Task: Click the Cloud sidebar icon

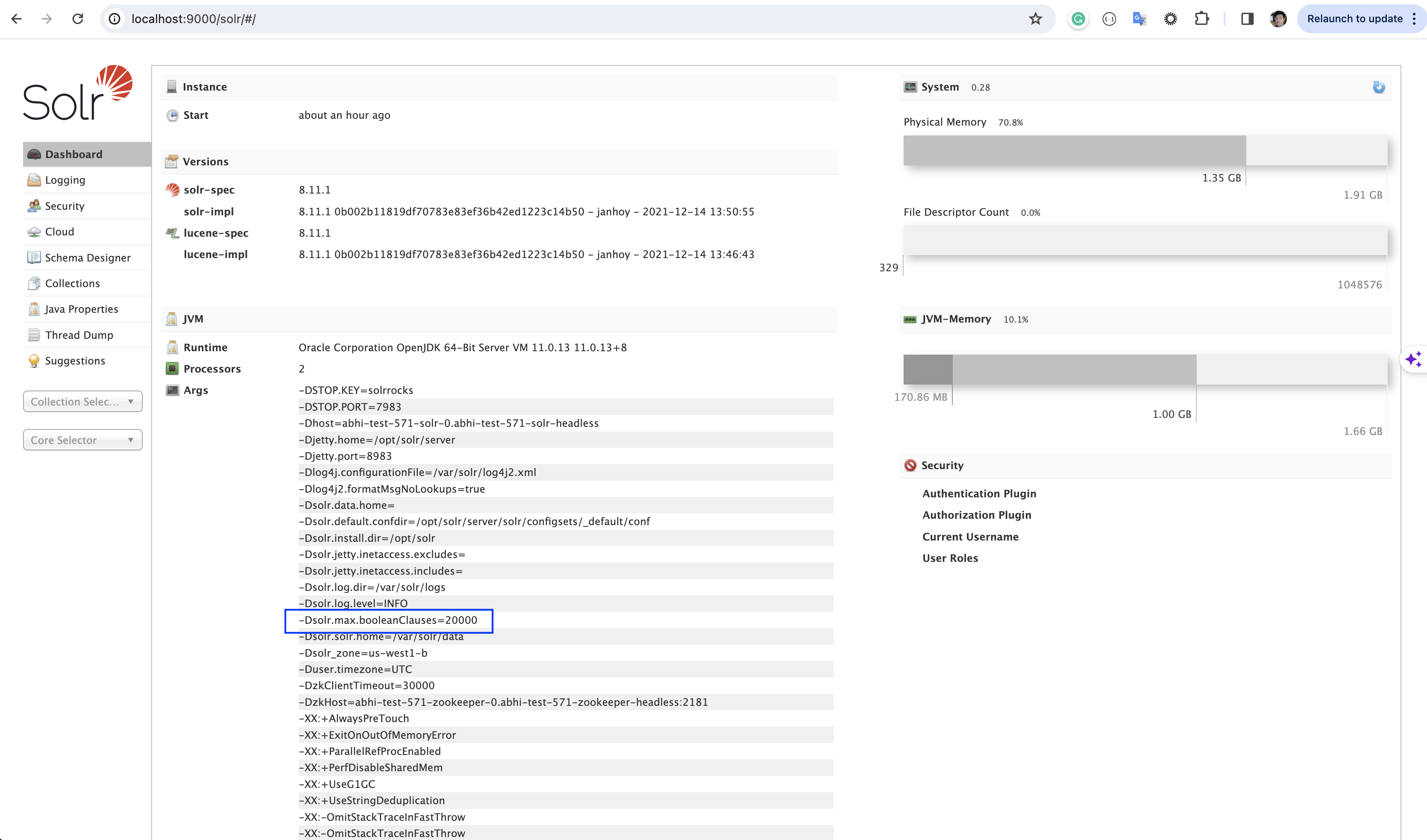Action: 34,232
